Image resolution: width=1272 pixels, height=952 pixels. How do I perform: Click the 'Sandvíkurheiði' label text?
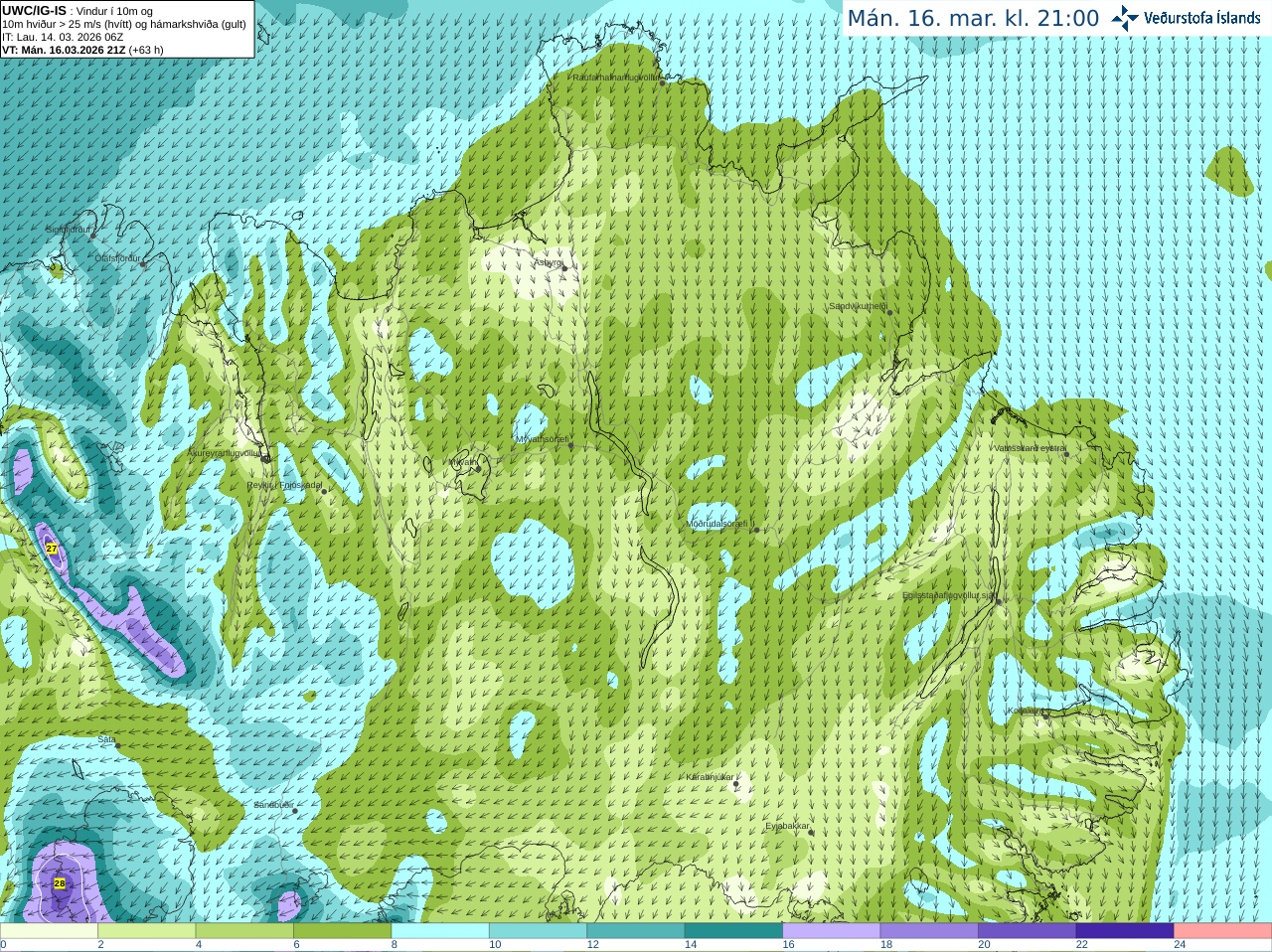(x=859, y=307)
